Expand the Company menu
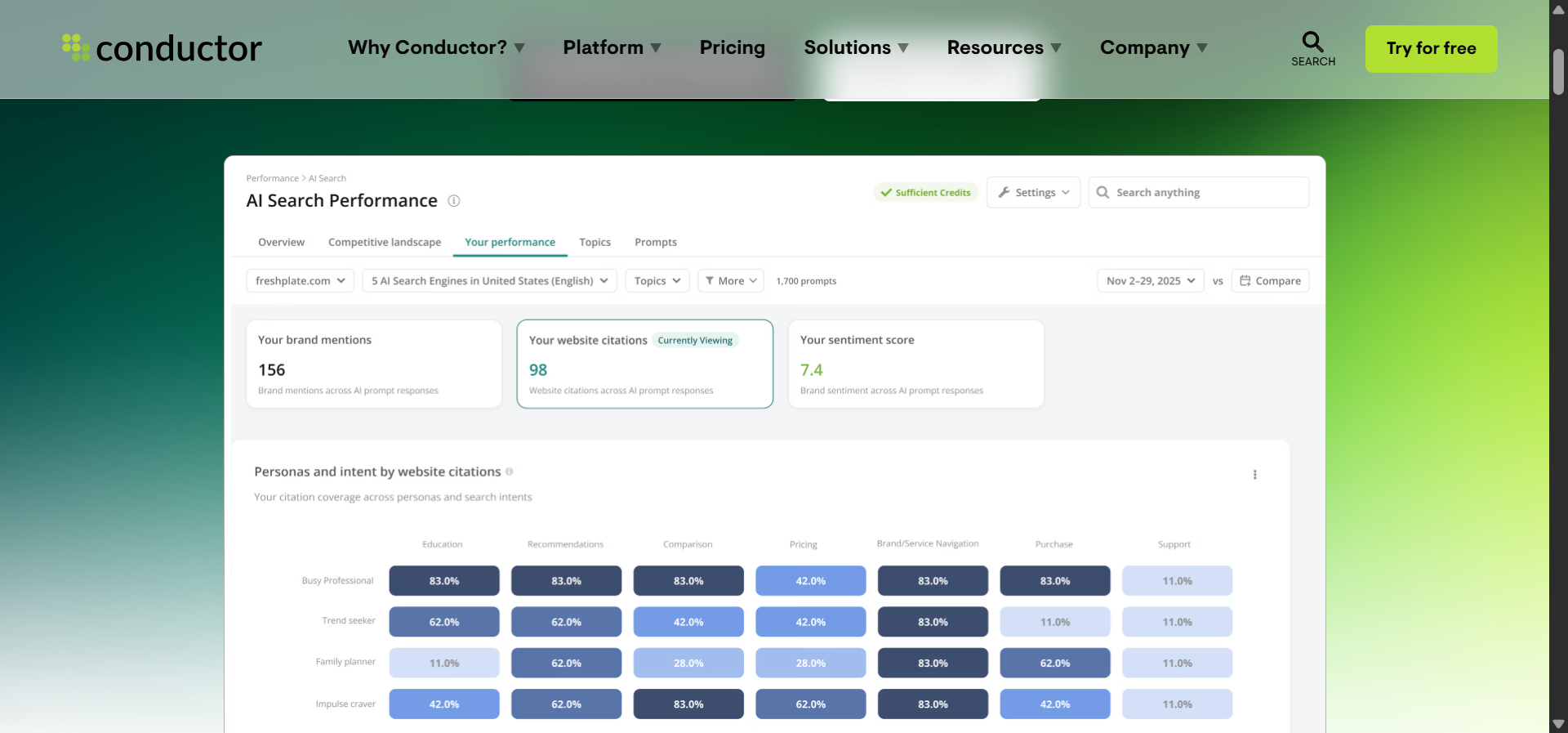This screenshot has width=1568, height=733. [1153, 47]
